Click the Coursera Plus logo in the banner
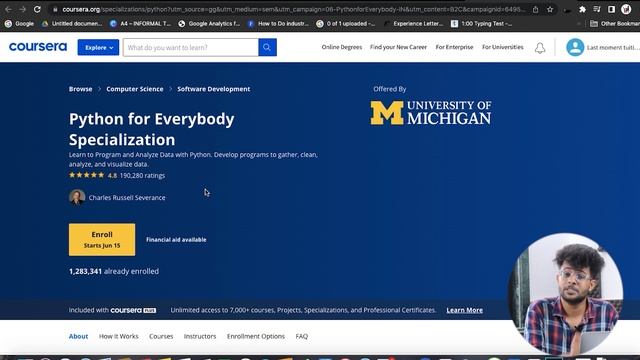Viewport: 640px width, 360px height. click(133, 310)
